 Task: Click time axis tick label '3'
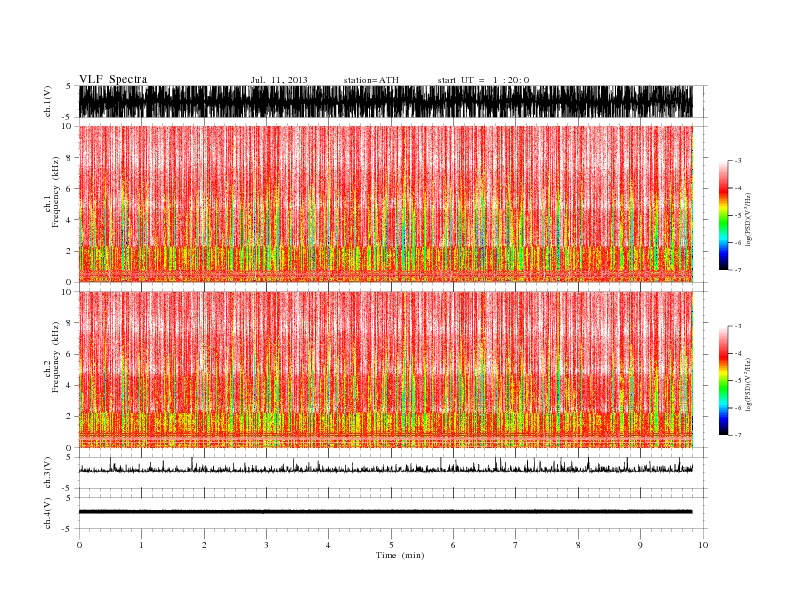tap(266, 545)
